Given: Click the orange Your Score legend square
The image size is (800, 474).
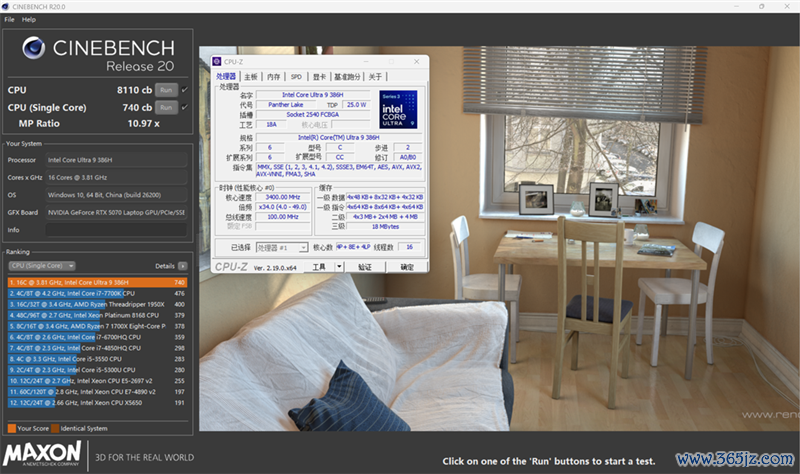Looking at the screenshot, I should 12,429.
